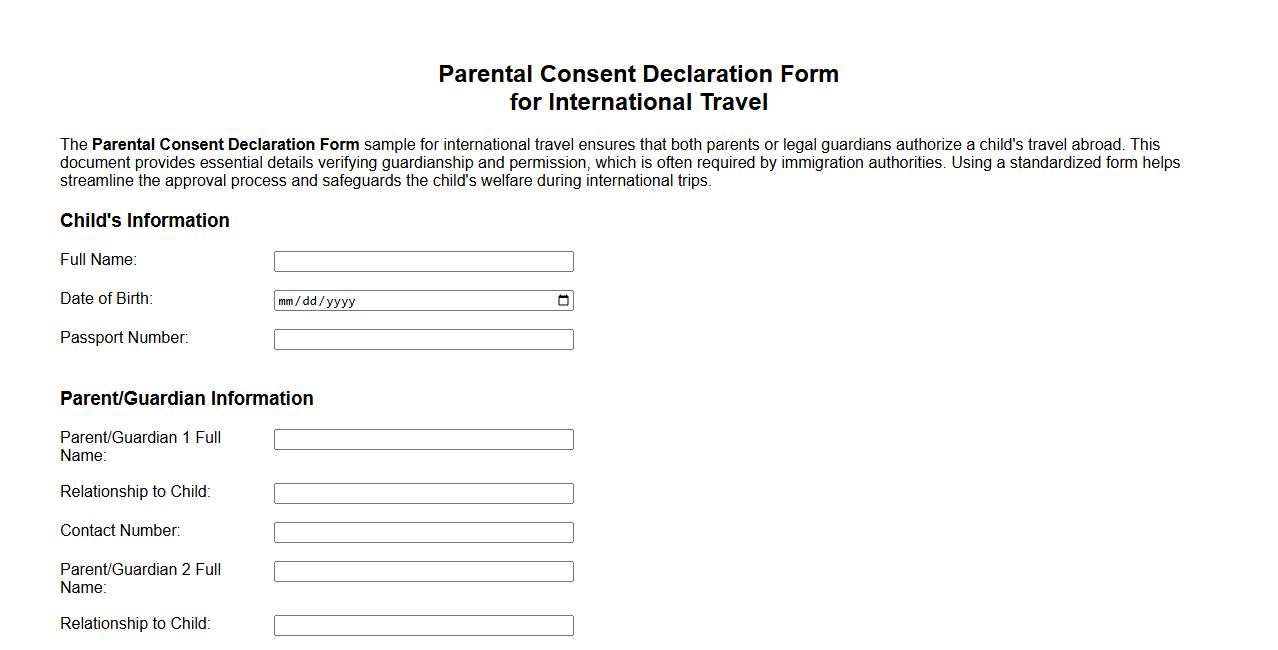The image size is (1278, 650).
Task: Focus the Contact Number input field
Action: 423,531
